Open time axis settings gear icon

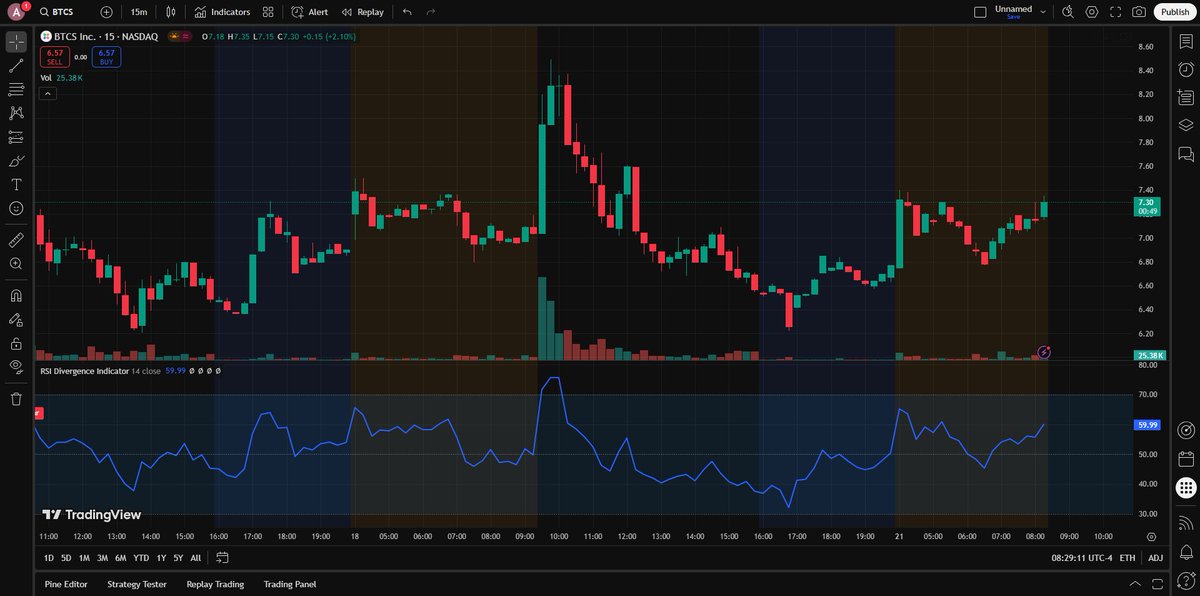(1150, 536)
